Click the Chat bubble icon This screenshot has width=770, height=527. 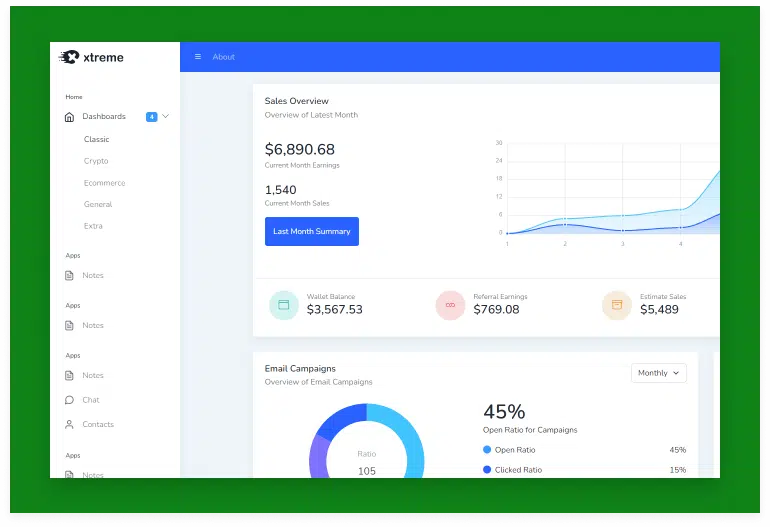[x=69, y=400]
